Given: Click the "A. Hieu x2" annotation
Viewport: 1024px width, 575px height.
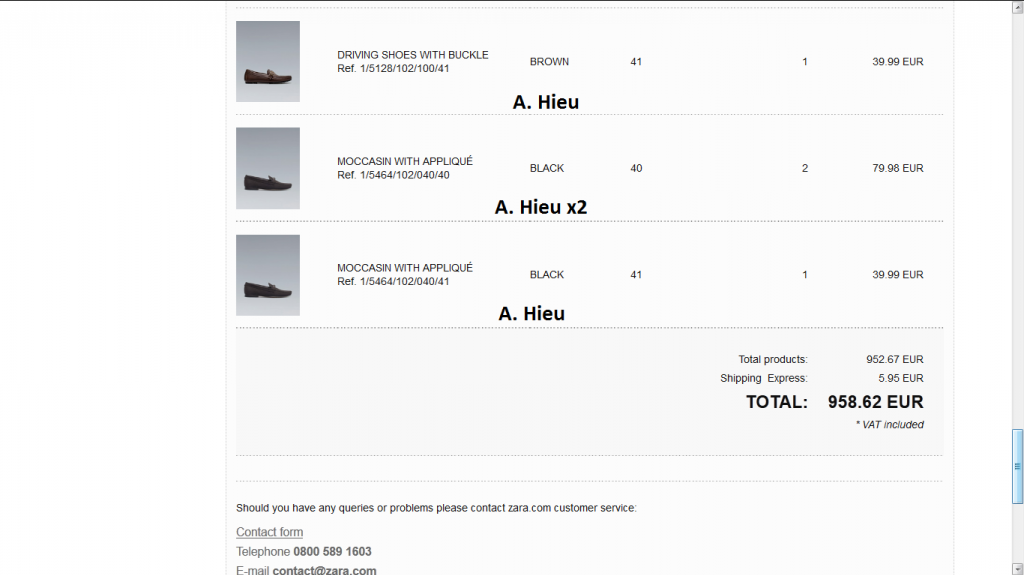Looking at the screenshot, I should [541, 207].
